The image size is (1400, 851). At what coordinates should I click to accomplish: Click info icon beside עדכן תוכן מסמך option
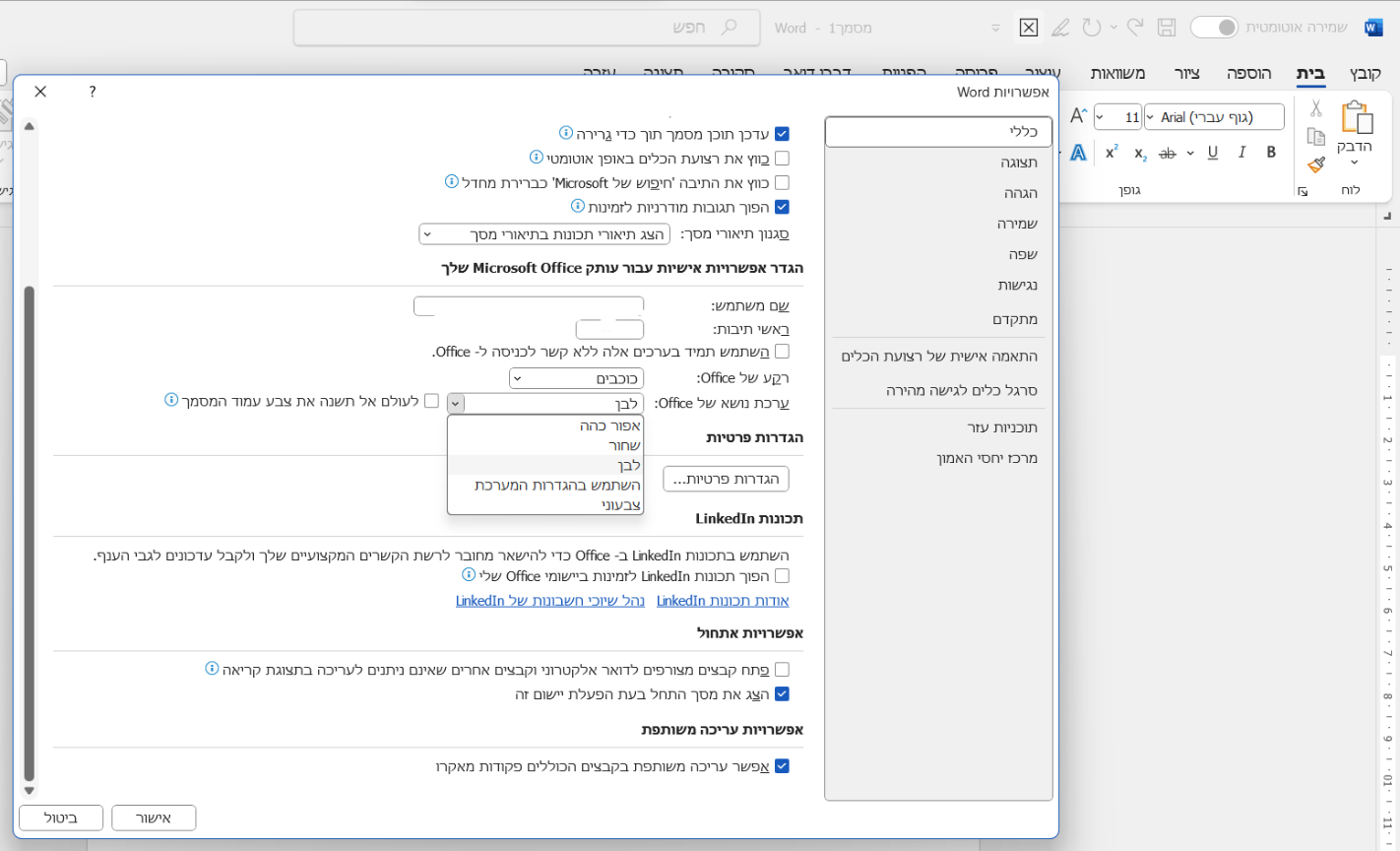coord(566,133)
